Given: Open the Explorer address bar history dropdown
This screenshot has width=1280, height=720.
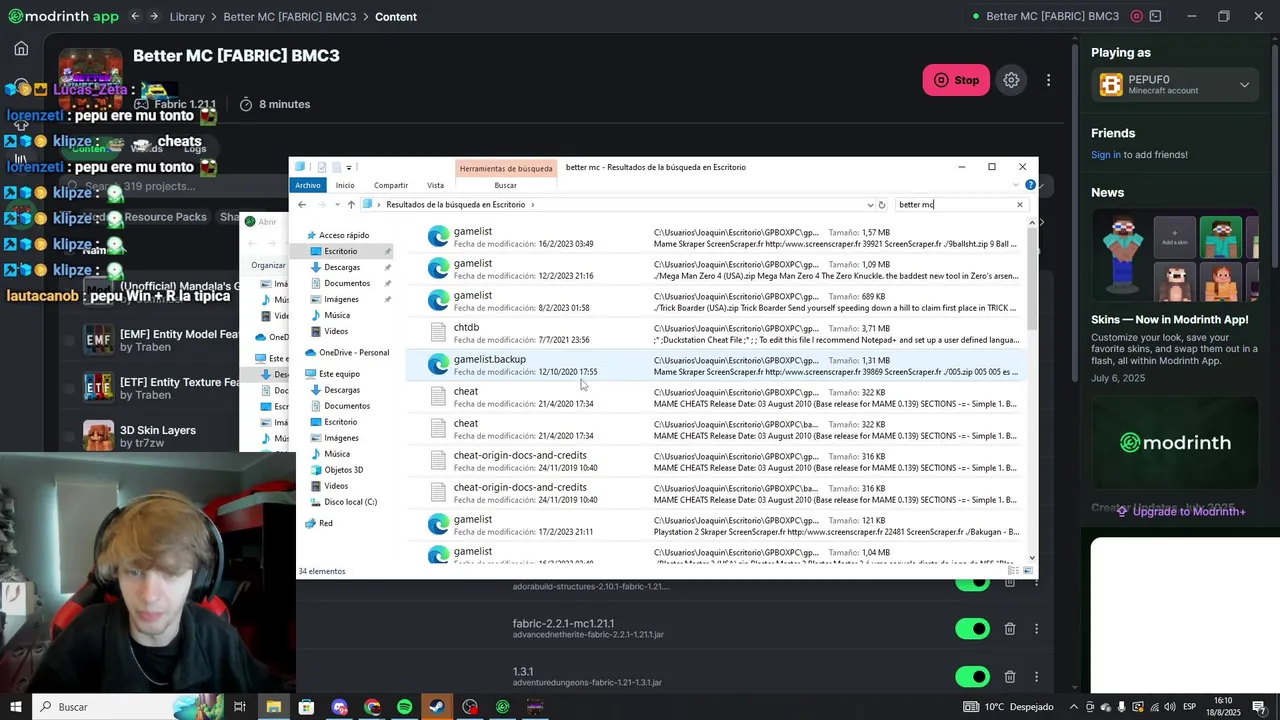Looking at the screenshot, I should pyautogui.click(x=870, y=205).
